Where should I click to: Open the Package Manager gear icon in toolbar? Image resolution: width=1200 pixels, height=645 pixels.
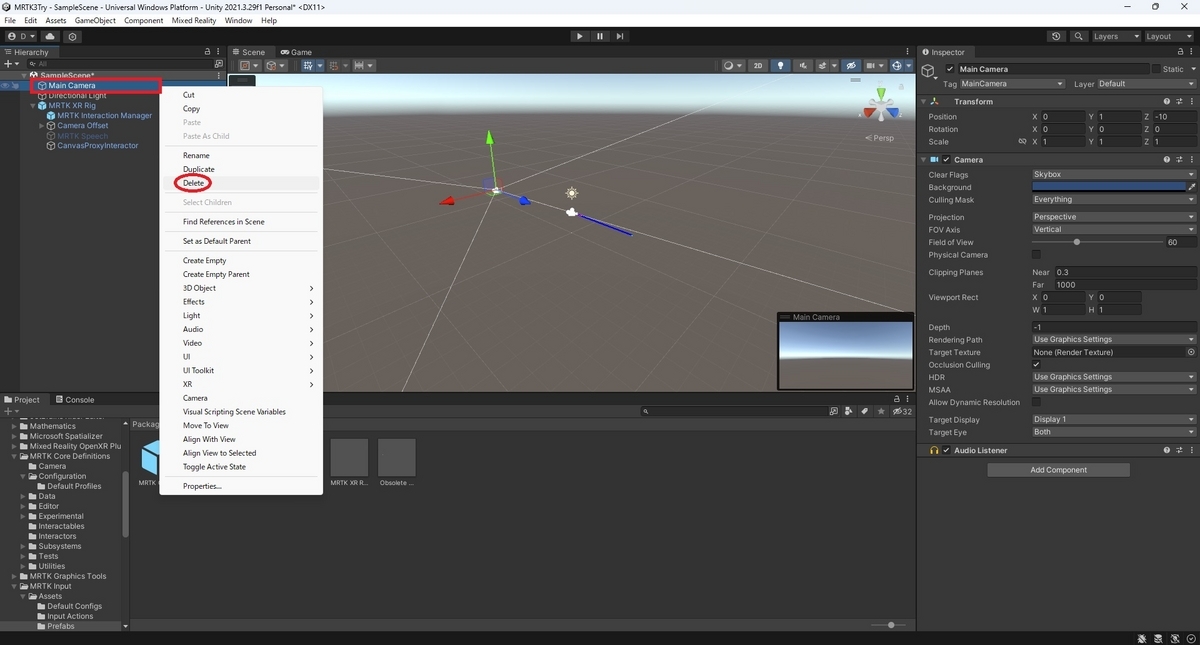point(72,36)
